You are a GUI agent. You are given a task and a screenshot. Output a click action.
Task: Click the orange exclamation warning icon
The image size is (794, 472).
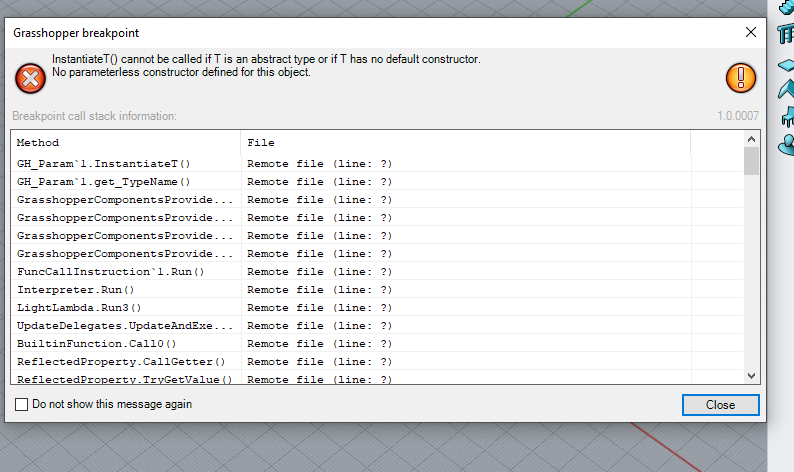741,78
